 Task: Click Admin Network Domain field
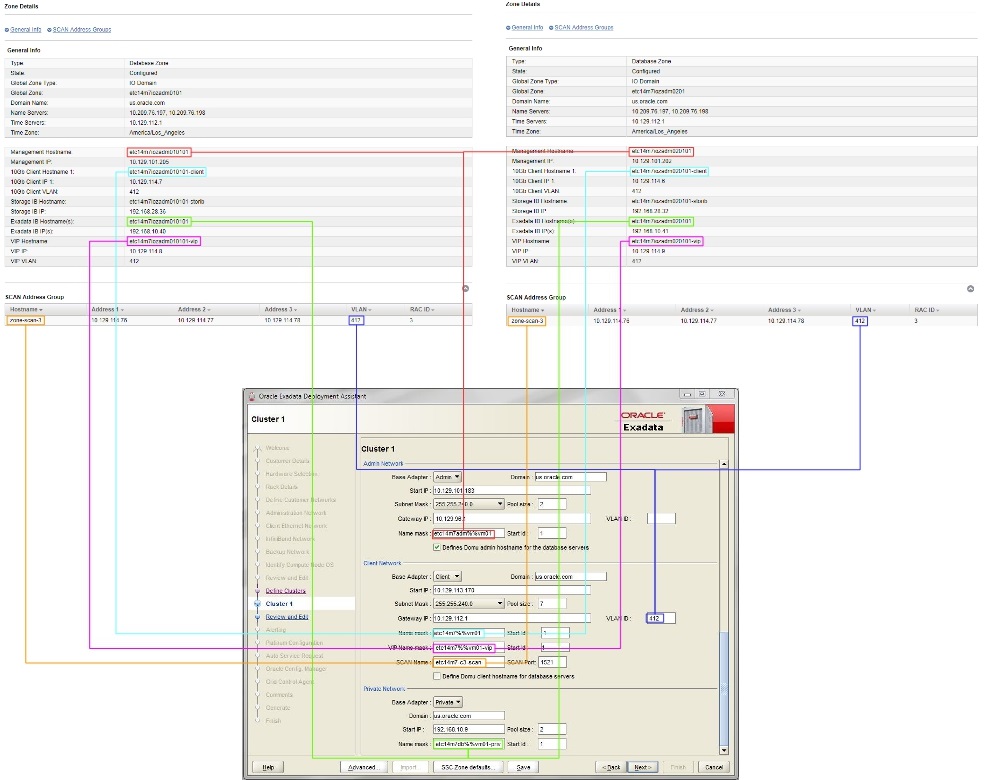point(570,477)
